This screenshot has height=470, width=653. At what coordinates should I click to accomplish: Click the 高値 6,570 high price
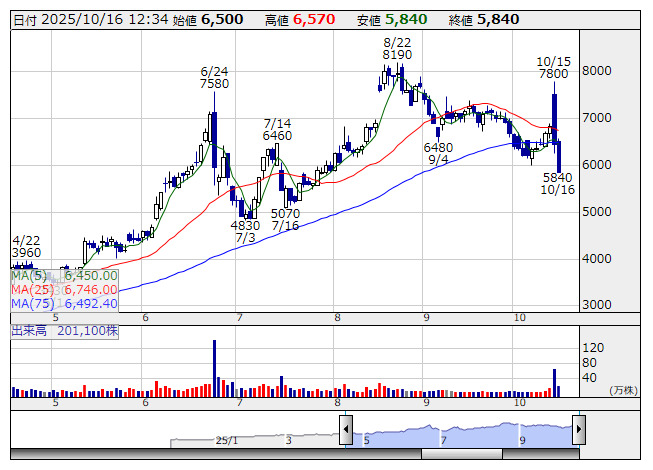(300, 20)
